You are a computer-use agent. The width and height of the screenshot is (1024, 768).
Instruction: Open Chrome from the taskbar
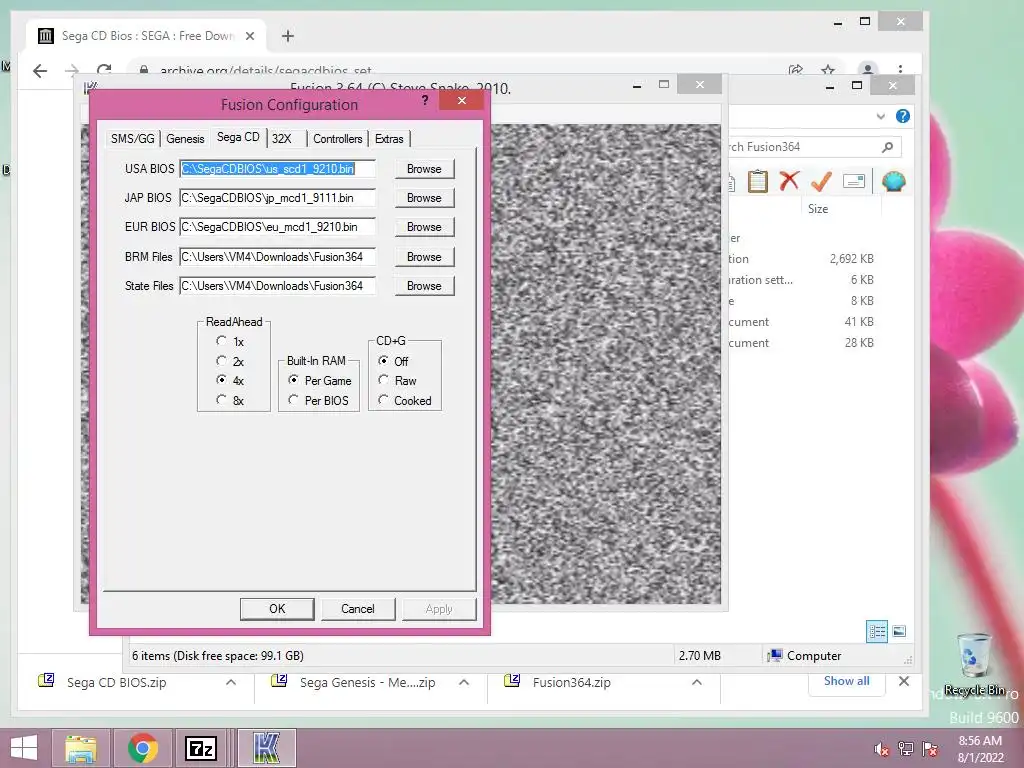pyautogui.click(x=143, y=748)
